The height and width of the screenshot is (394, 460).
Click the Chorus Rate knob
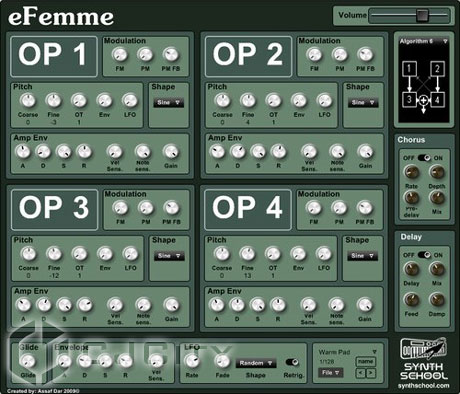tap(411, 172)
